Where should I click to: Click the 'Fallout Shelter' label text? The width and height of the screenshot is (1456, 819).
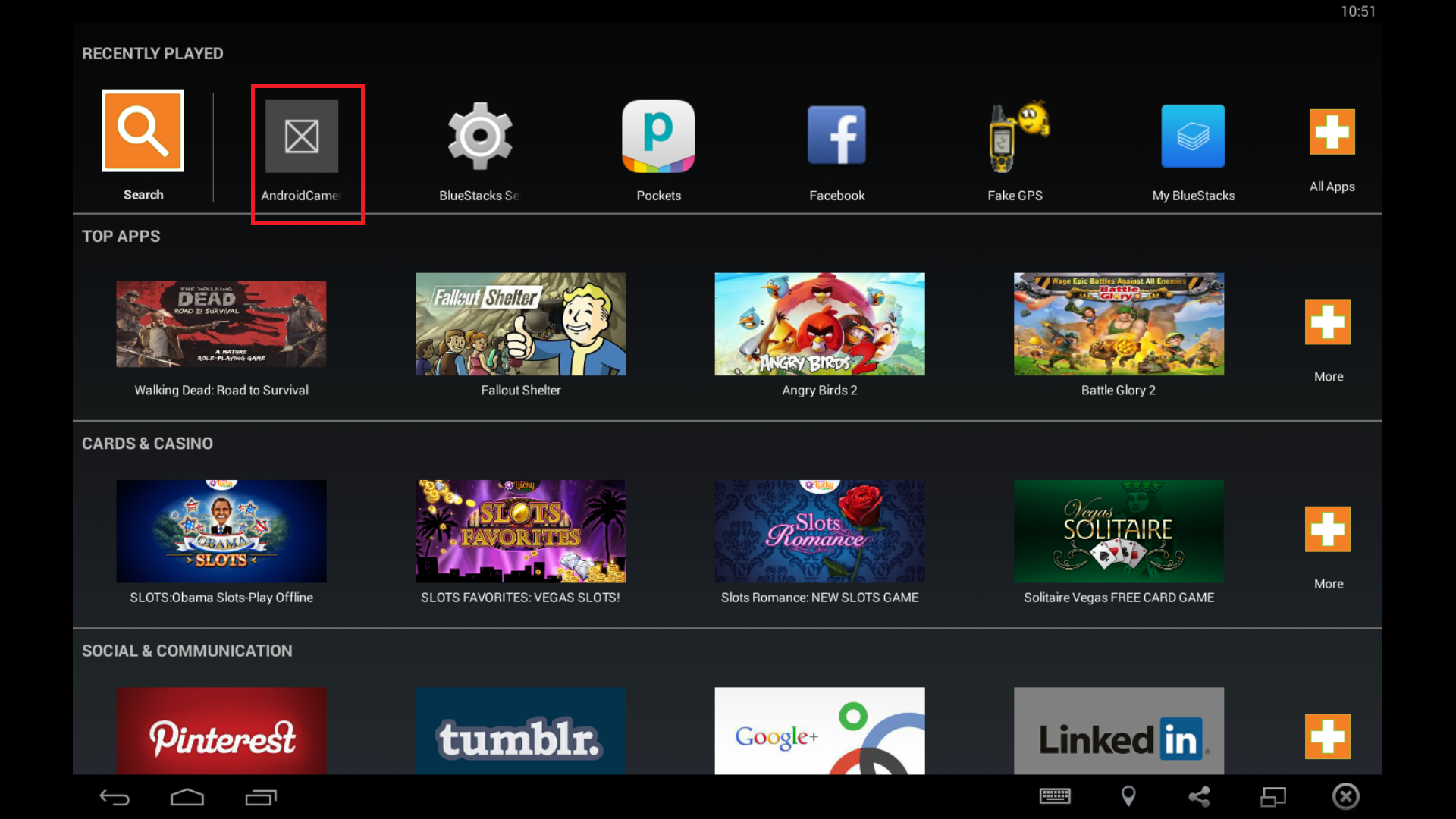coord(521,390)
